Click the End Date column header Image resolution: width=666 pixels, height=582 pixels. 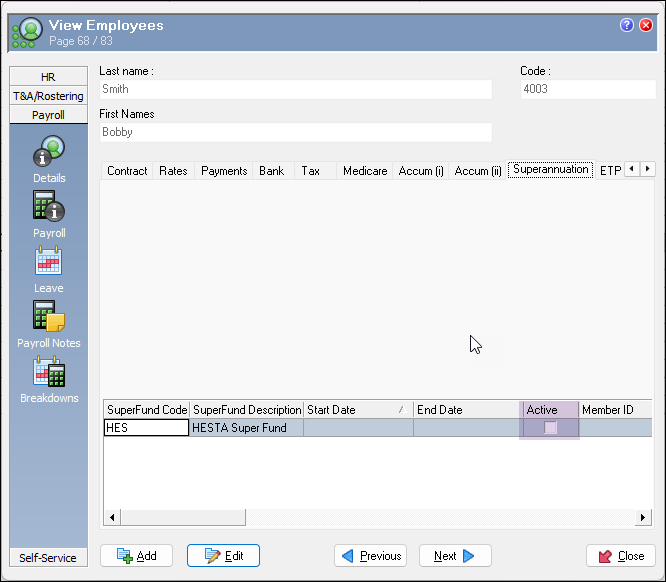[466, 410]
